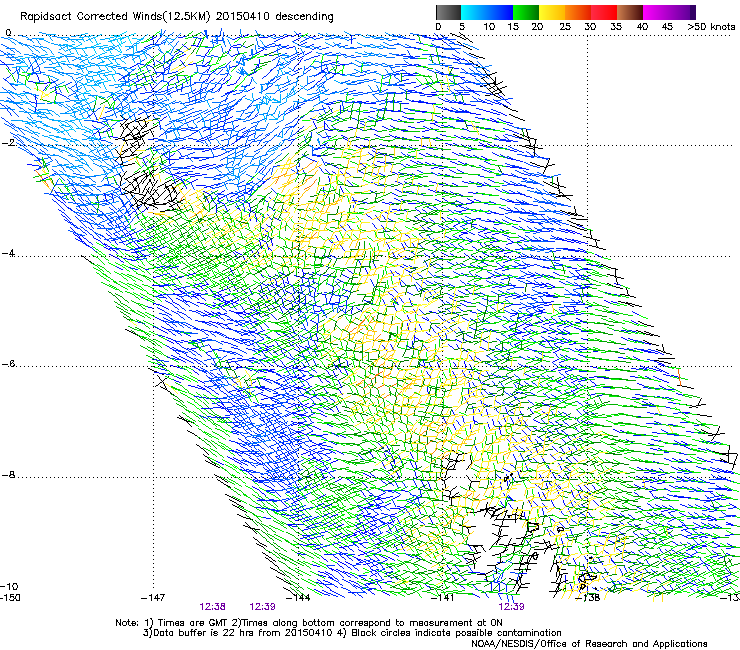Click the -10 latitude axis label

coord(9,586)
